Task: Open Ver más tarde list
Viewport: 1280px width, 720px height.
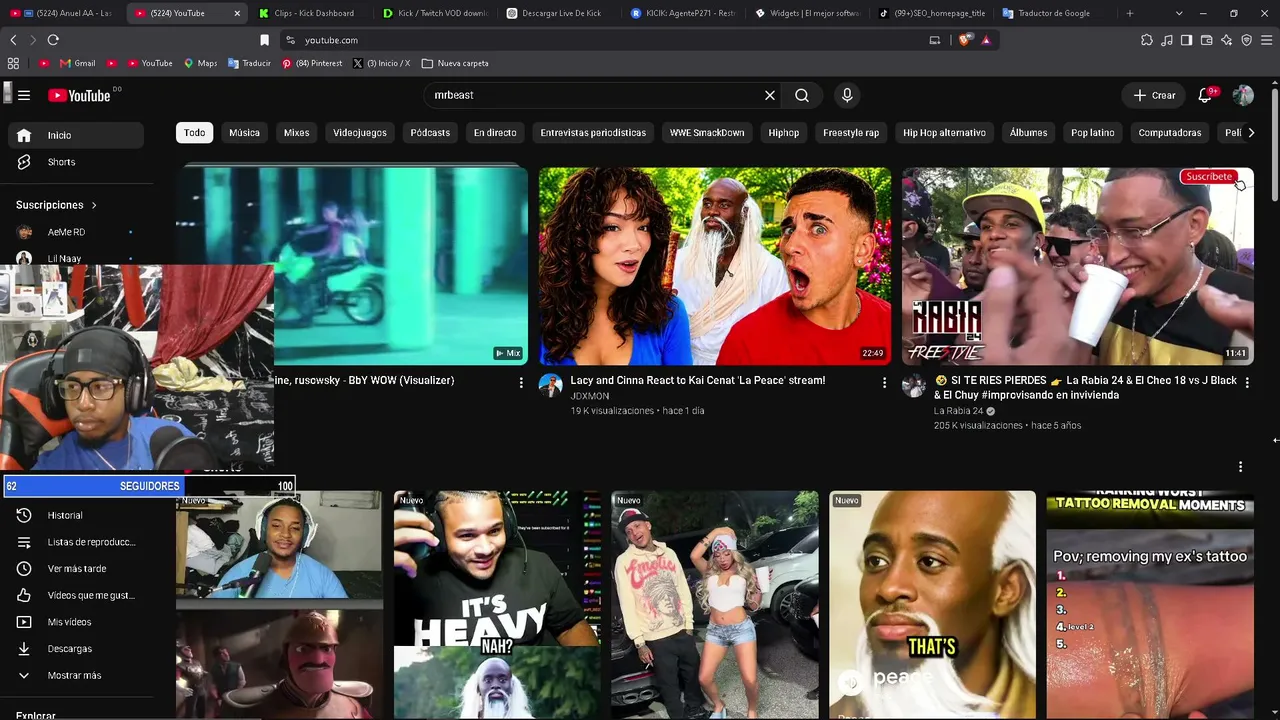Action: click(76, 569)
